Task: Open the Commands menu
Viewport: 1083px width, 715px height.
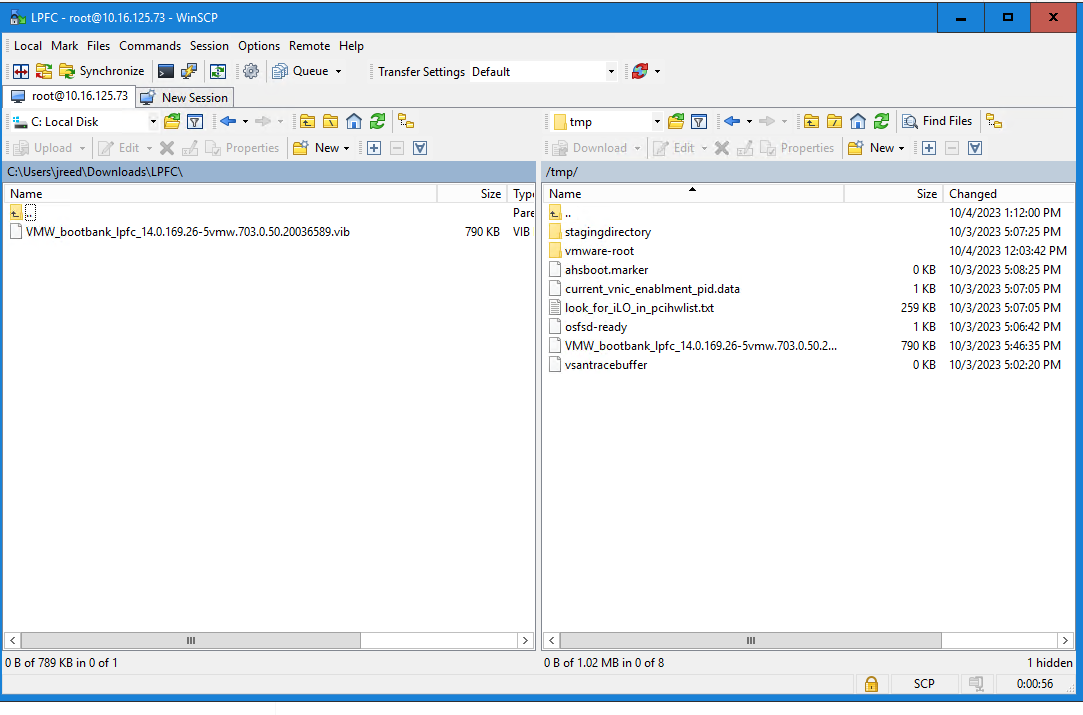Action: (x=150, y=46)
